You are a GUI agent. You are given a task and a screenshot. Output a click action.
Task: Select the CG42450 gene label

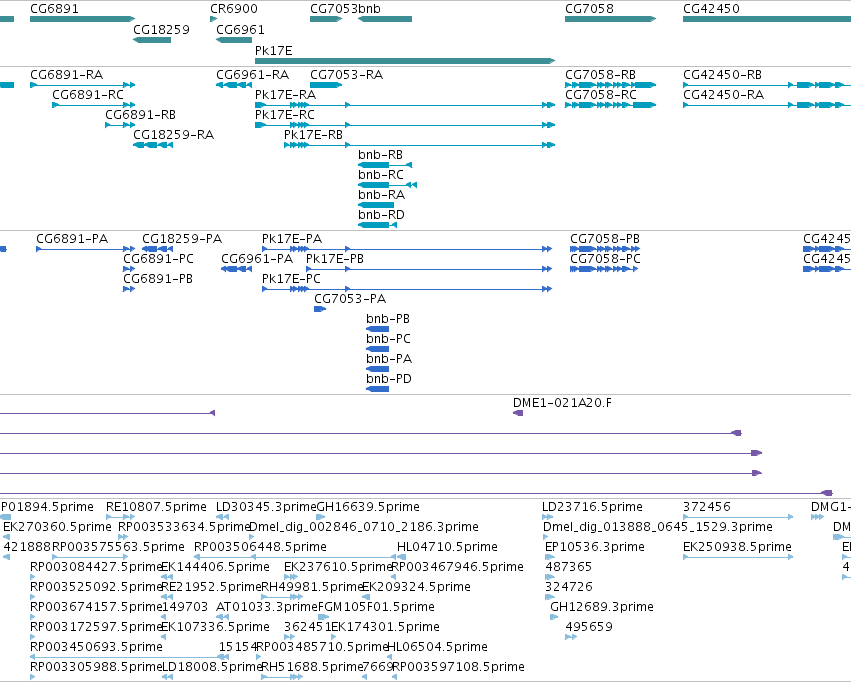[x=711, y=9]
